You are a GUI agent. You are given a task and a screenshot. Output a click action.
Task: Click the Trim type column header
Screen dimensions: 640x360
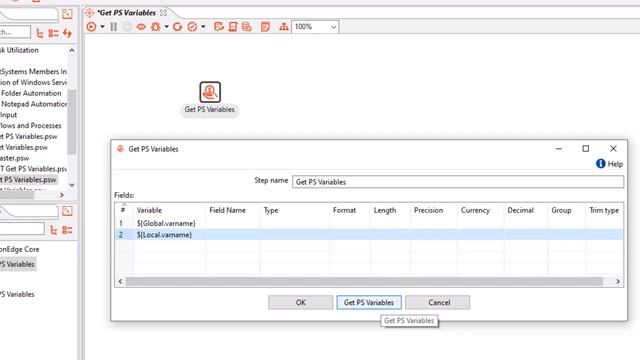(x=604, y=210)
